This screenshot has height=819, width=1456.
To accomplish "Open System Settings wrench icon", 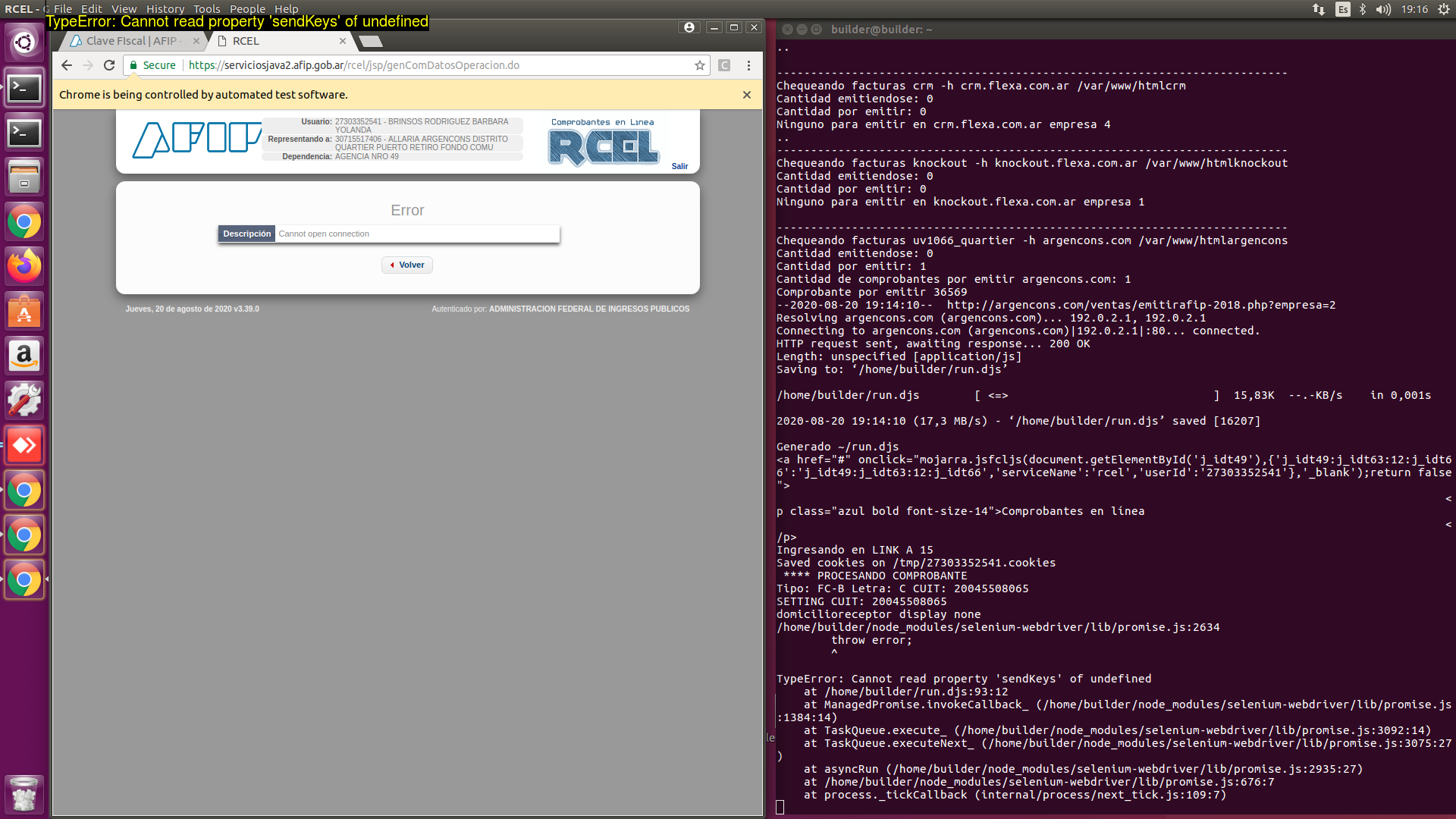I will pyautogui.click(x=24, y=400).
